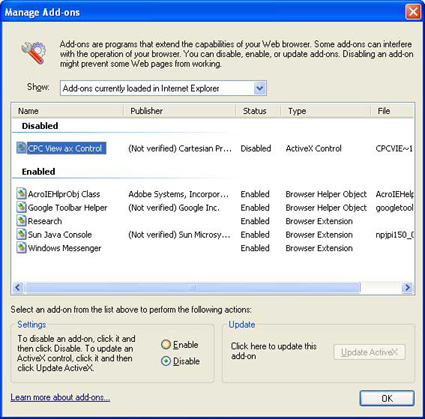Image resolution: width=425 pixels, height=419 pixels.
Task: Open the Learn more about add-ons link
Action: [x=60, y=397]
